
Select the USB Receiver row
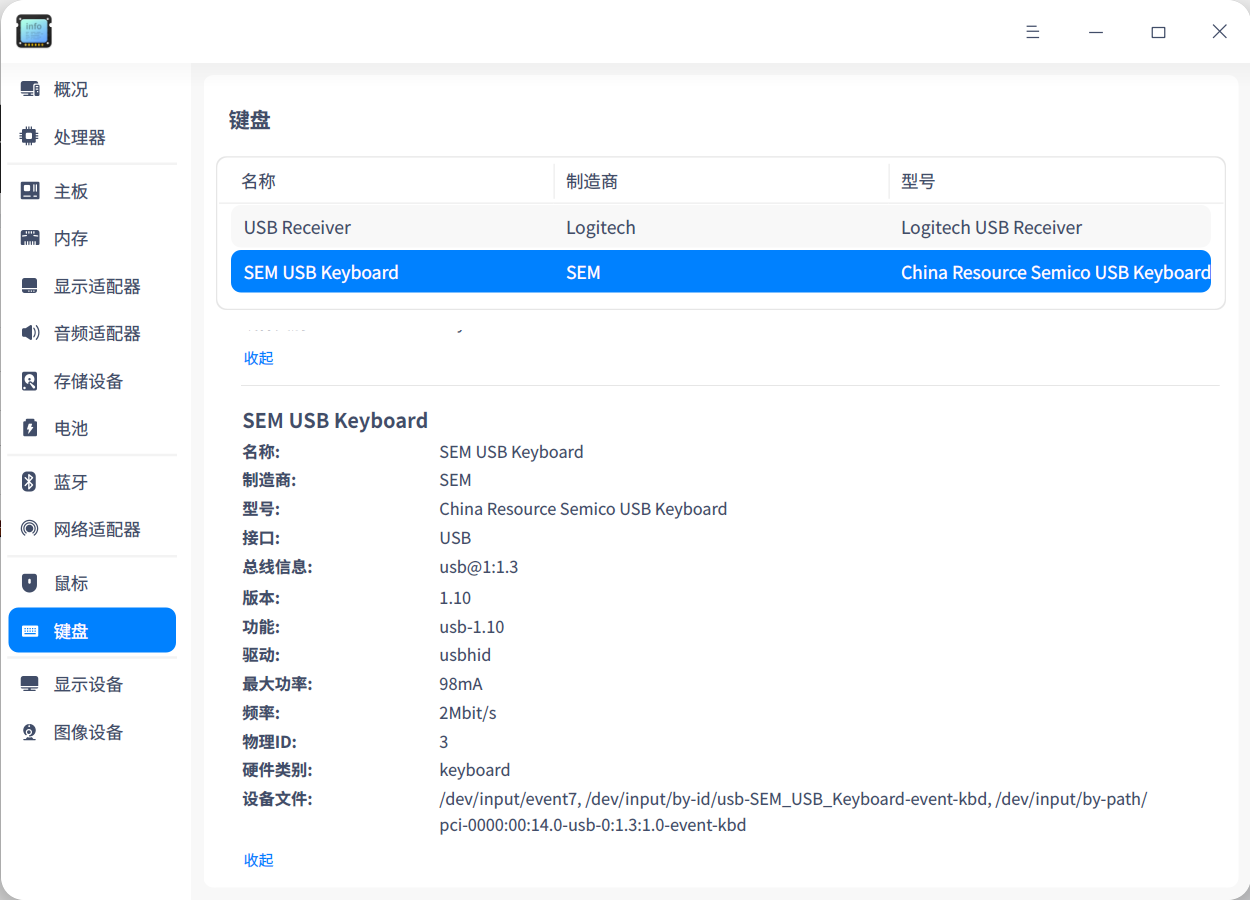tap(720, 228)
